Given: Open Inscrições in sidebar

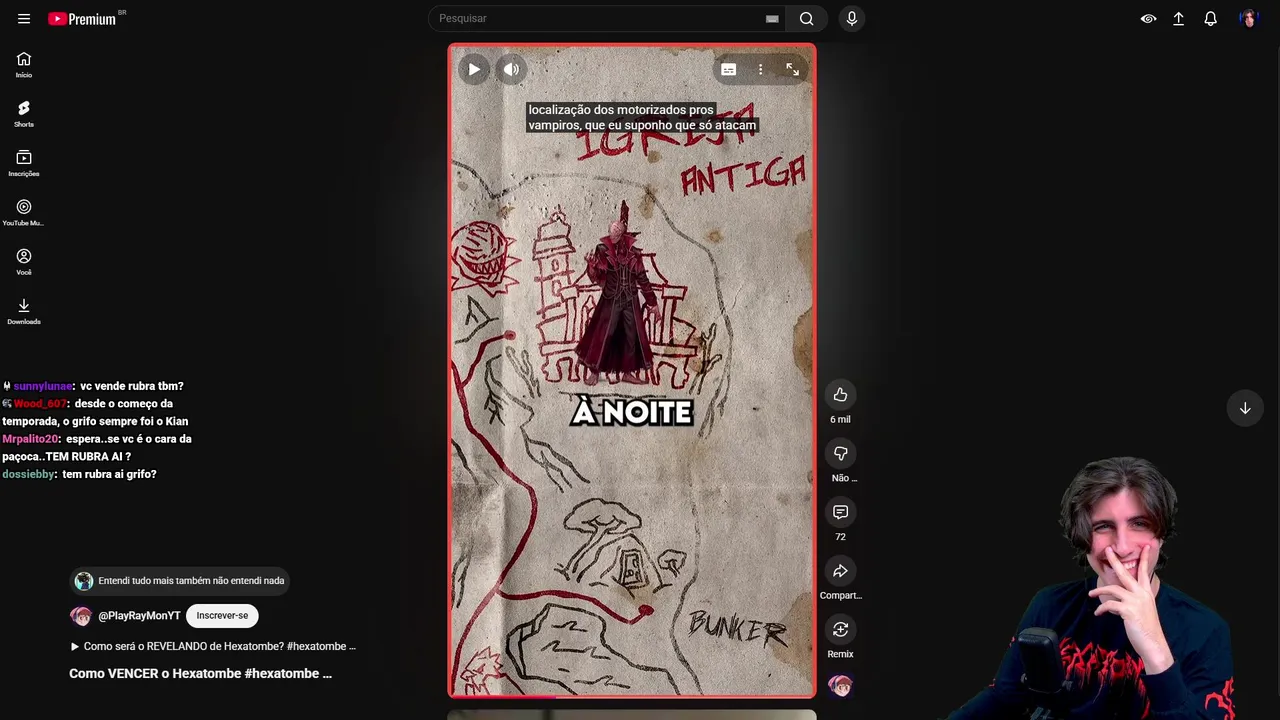Looking at the screenshot, I should (x=24, y=163).
